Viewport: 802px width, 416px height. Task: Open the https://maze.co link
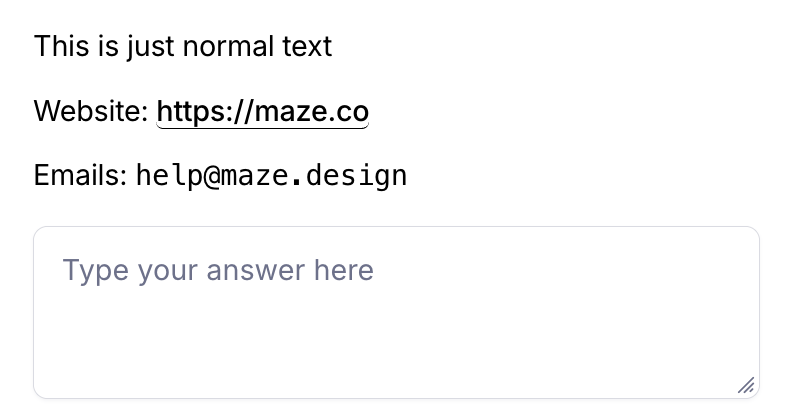pos(263,111)
